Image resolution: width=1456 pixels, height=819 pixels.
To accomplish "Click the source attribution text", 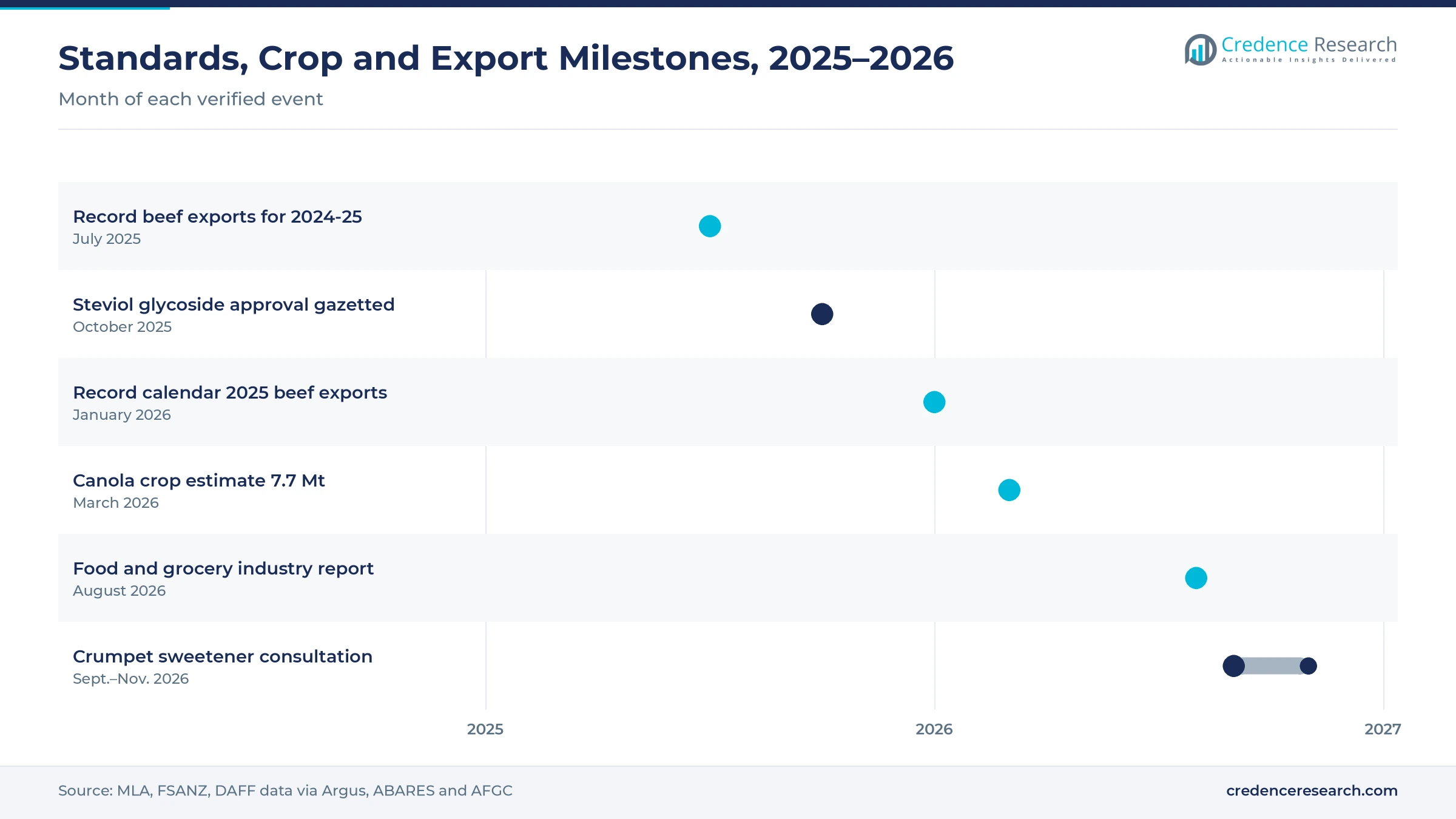I will pyautogui.click(x=285, y=790).
